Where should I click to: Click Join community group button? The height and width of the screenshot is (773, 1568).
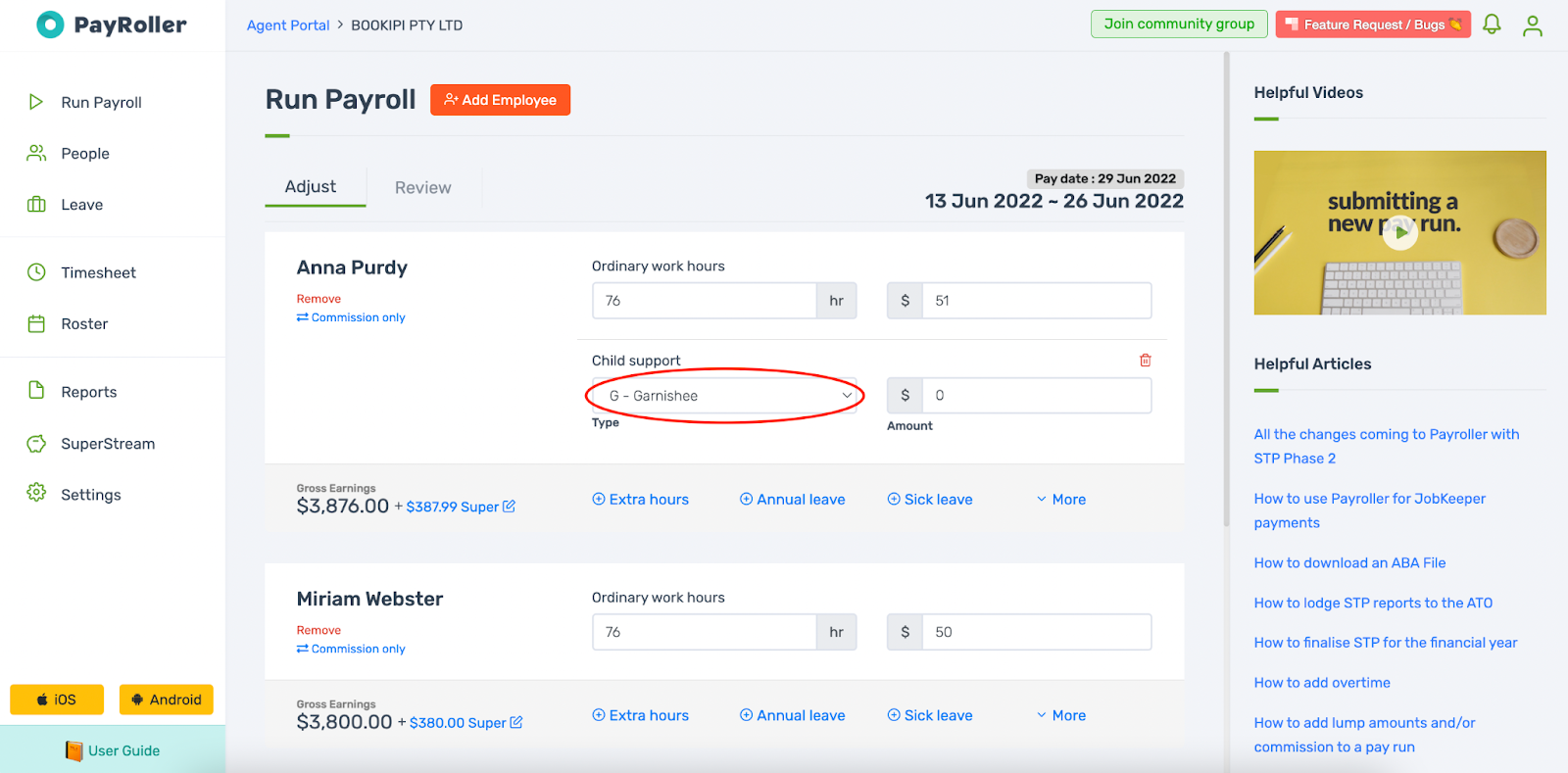tap(1179, 24)
